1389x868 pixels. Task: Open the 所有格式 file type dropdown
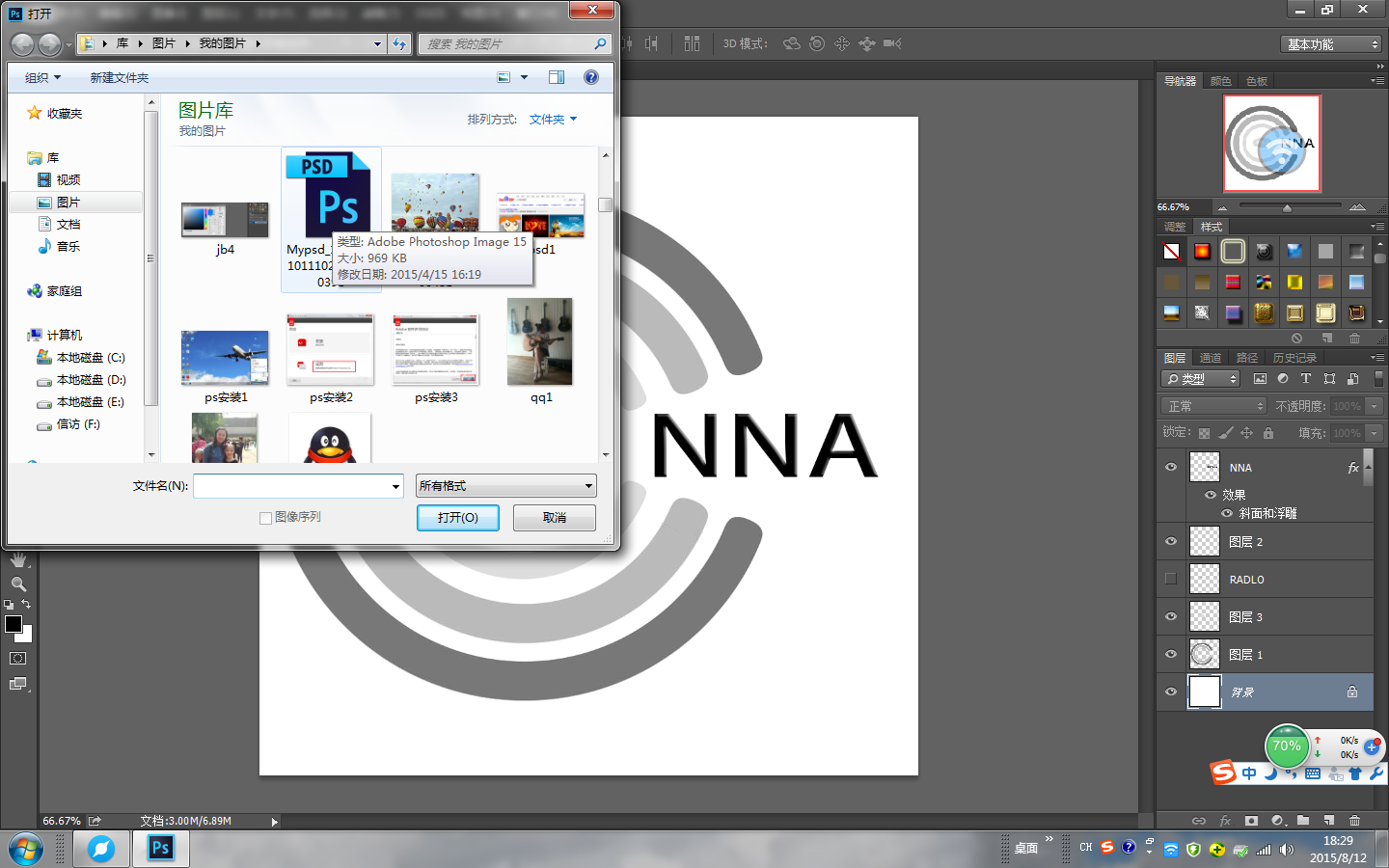[506, 486]
